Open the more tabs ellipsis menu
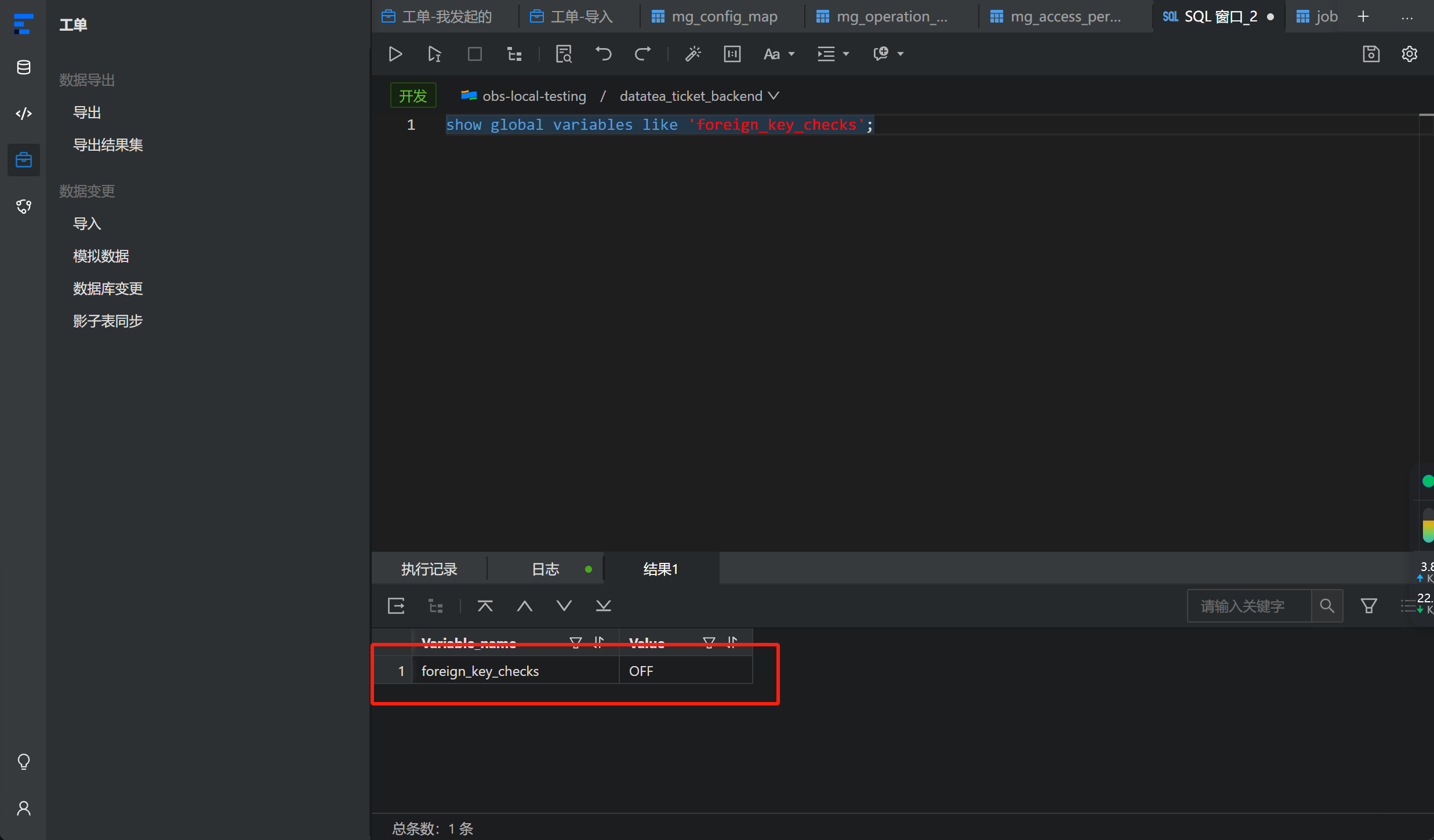This screenshot has height=840, width=1434. tap(1407, 17)
